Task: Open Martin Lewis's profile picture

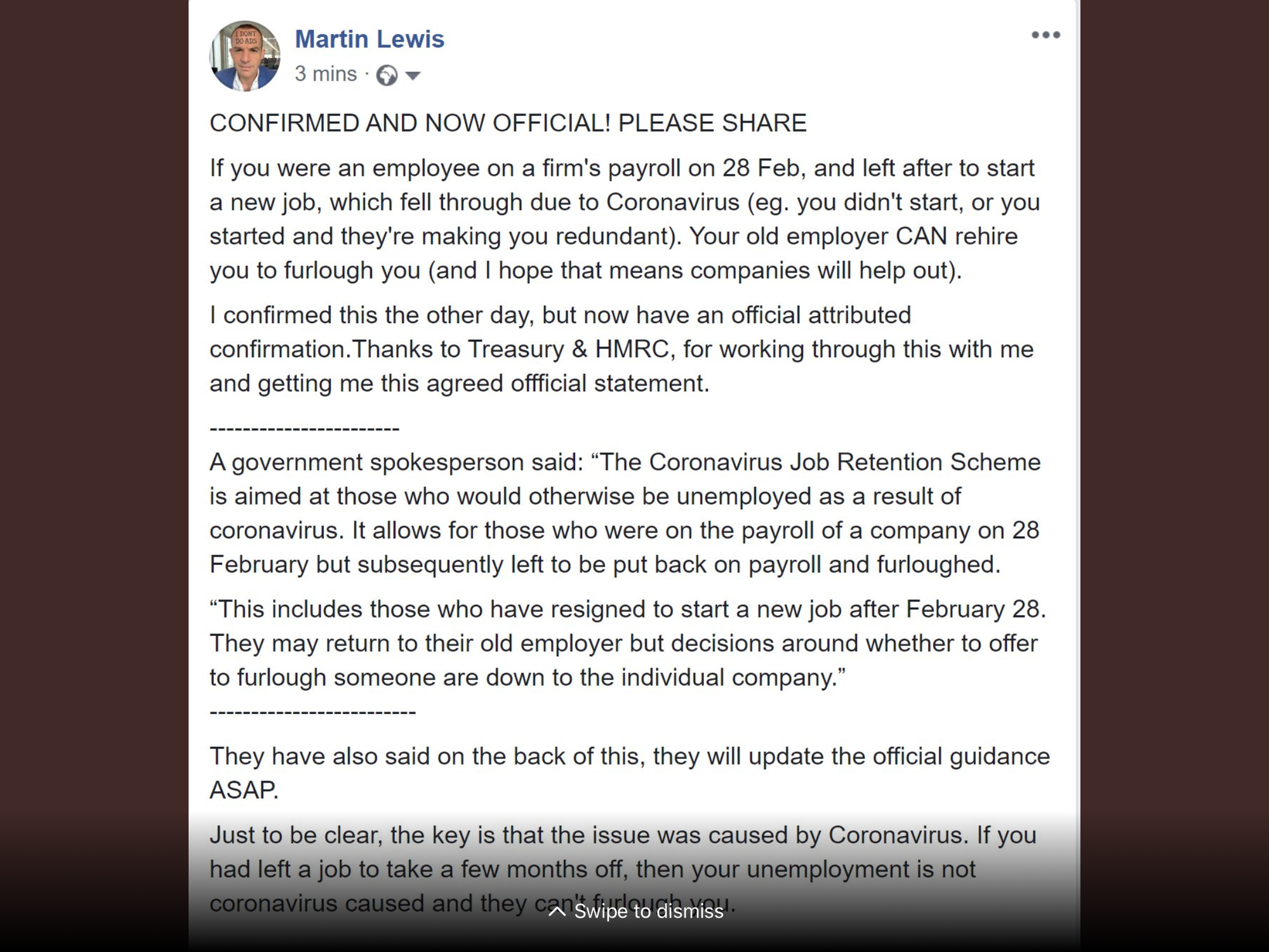Action: (244, 56)
